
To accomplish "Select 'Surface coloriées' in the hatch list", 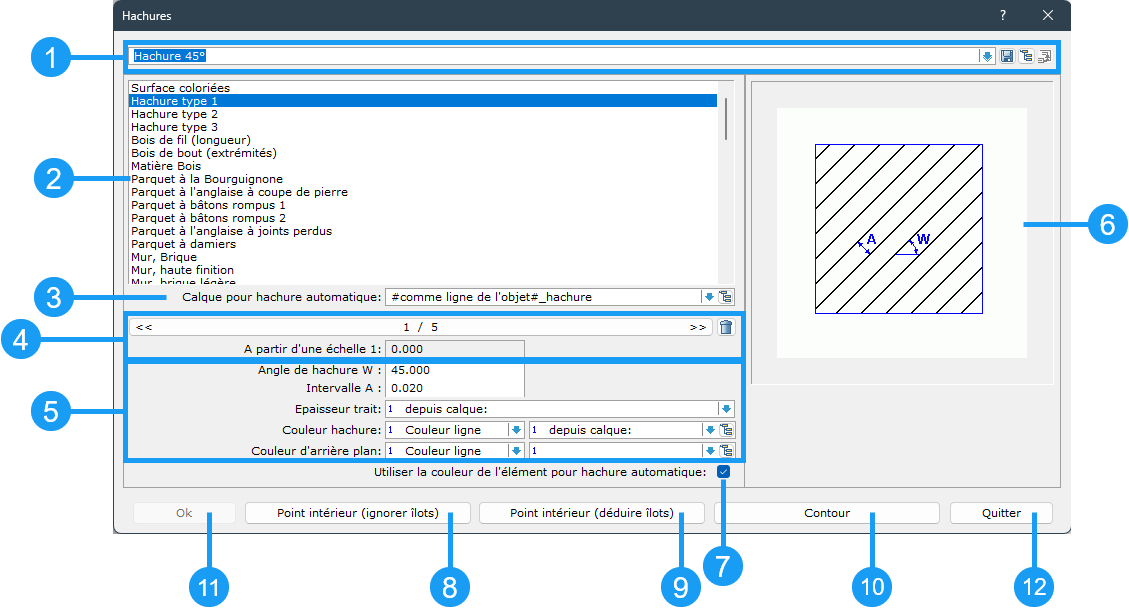I will (x=180, y=88).
